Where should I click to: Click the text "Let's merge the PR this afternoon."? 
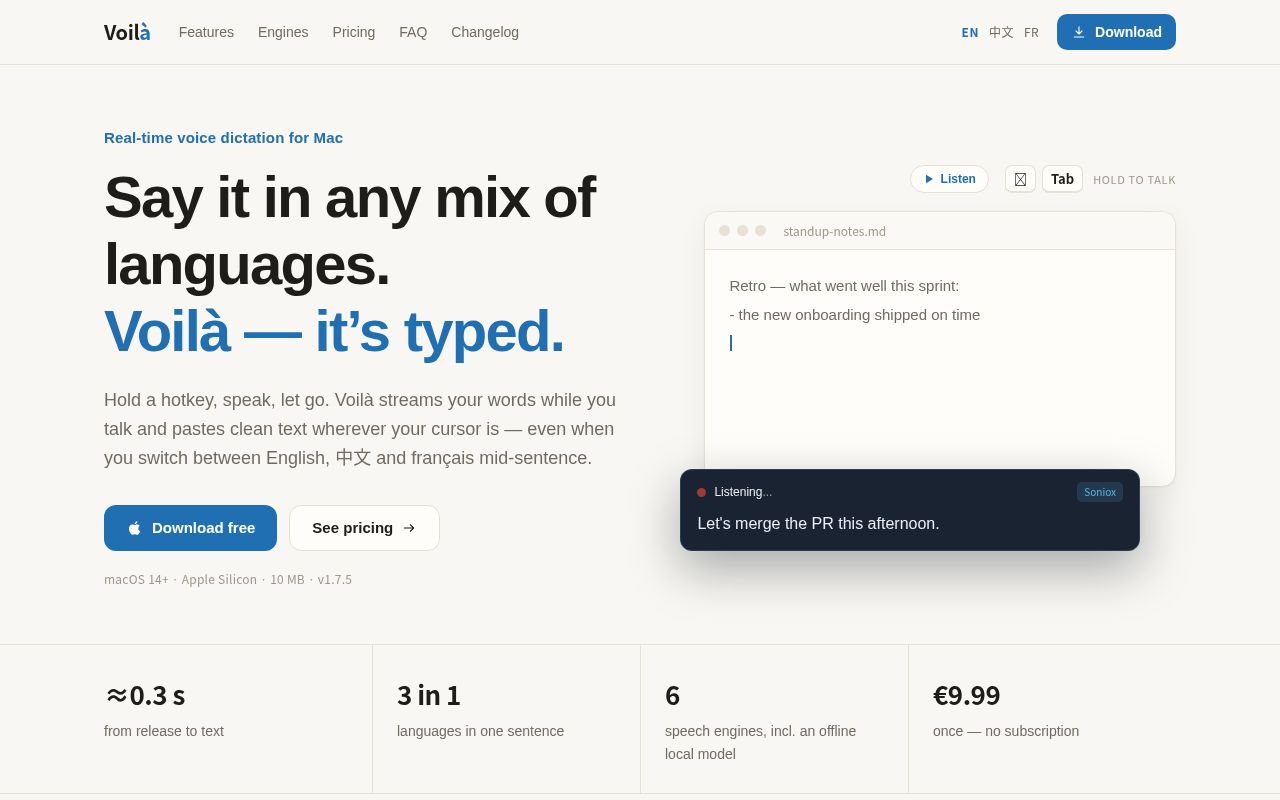818,524
